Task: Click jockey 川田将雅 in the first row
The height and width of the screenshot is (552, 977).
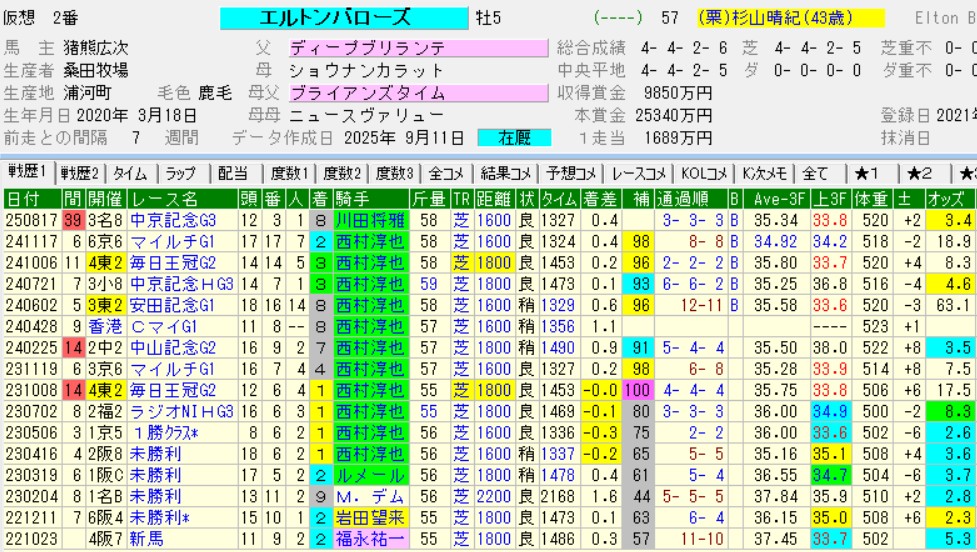Action: coord(370,219)
